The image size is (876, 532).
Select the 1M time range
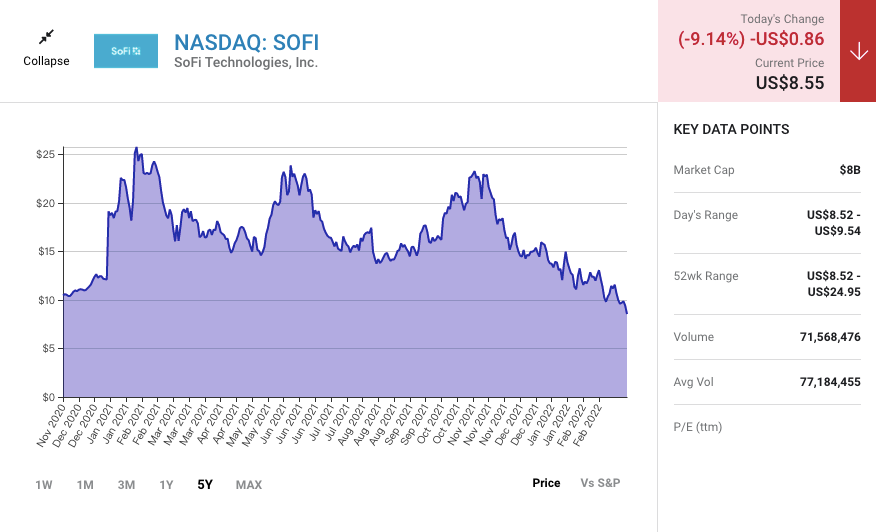tap(85, 485)
